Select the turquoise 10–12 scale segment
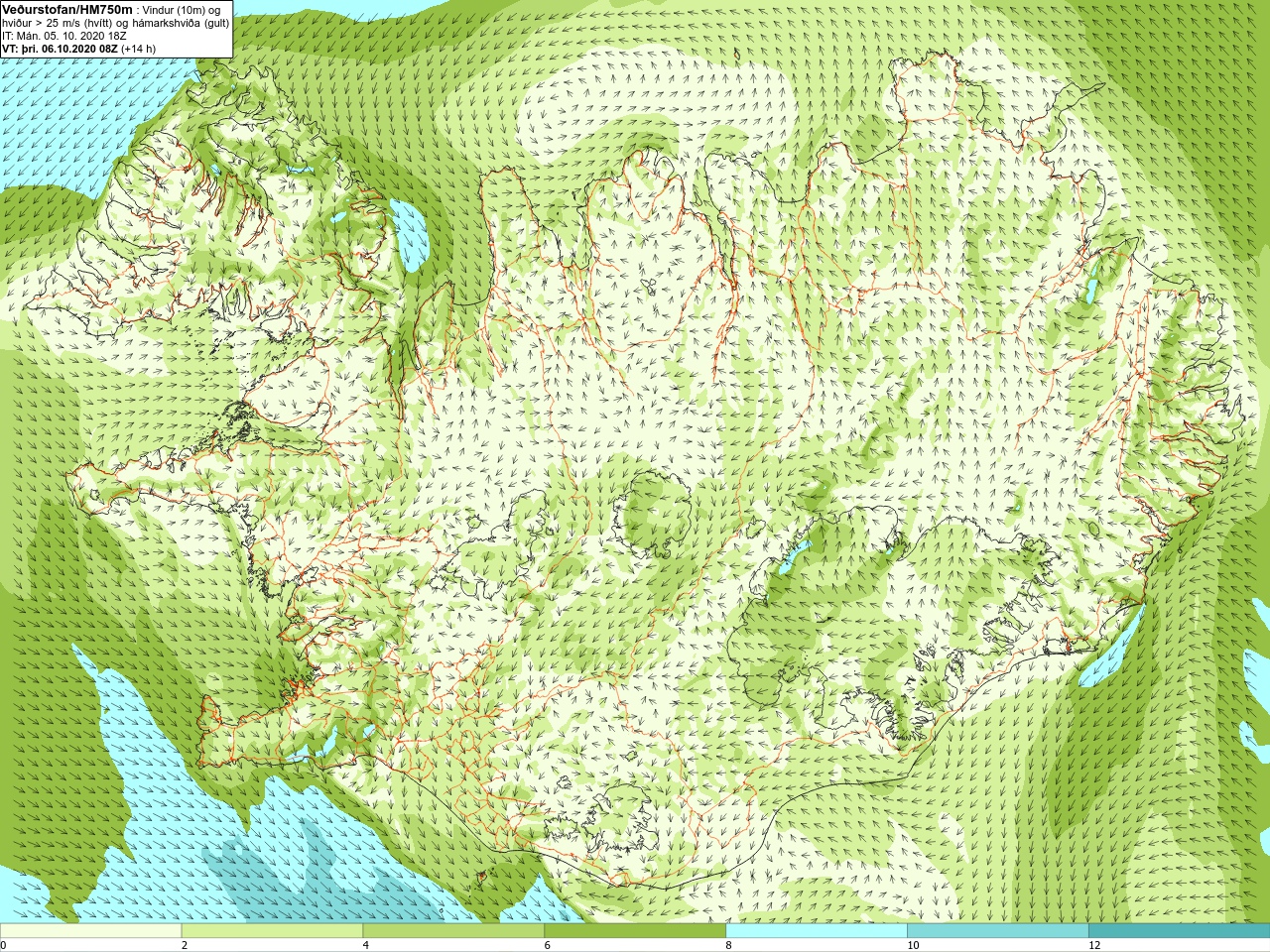 [x=997, y=931]
